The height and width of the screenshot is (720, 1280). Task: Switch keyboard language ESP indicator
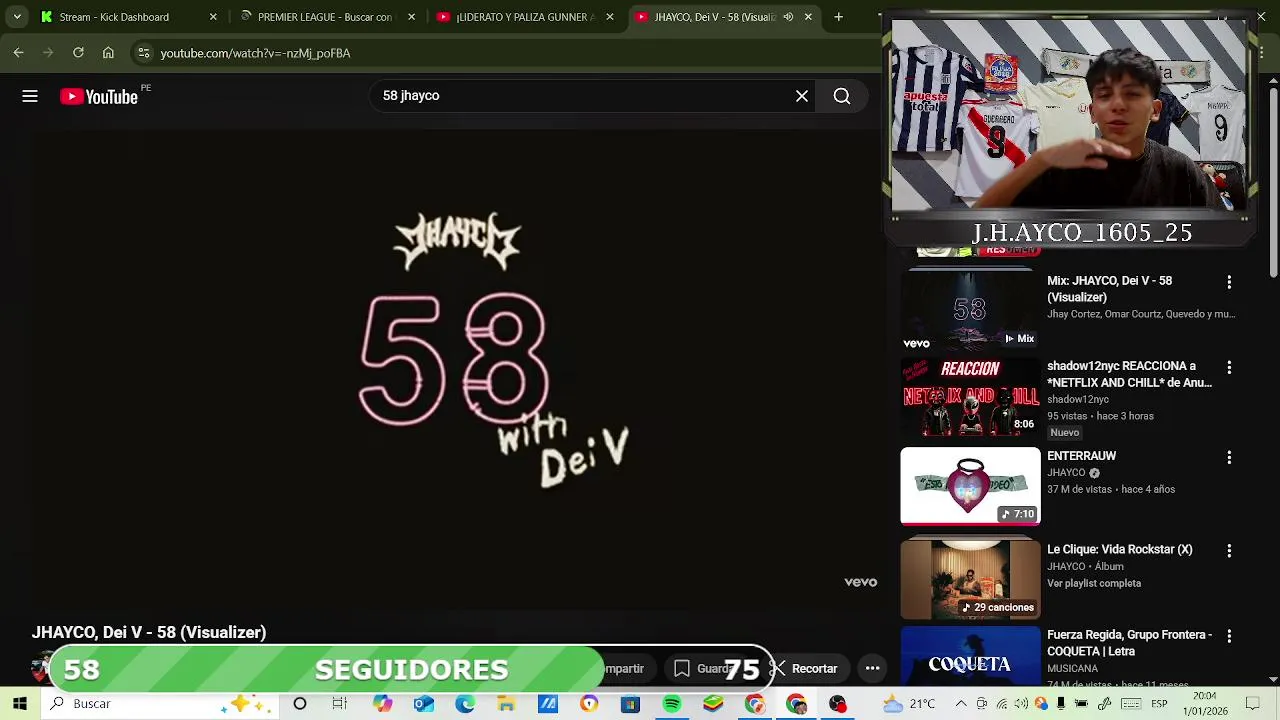1159,704
